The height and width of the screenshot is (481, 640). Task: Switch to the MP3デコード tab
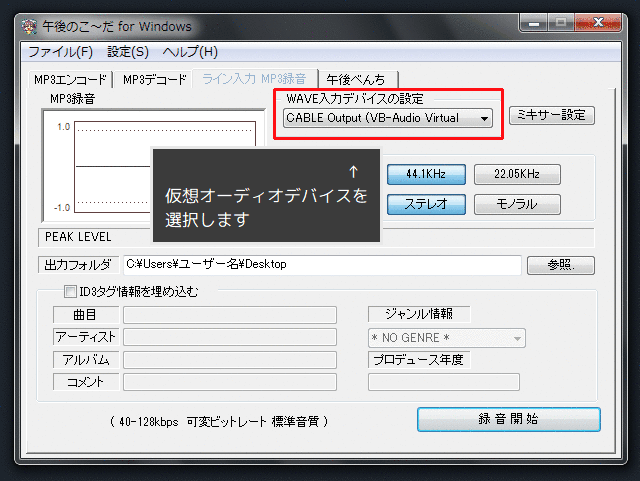(x=155, y=80)
